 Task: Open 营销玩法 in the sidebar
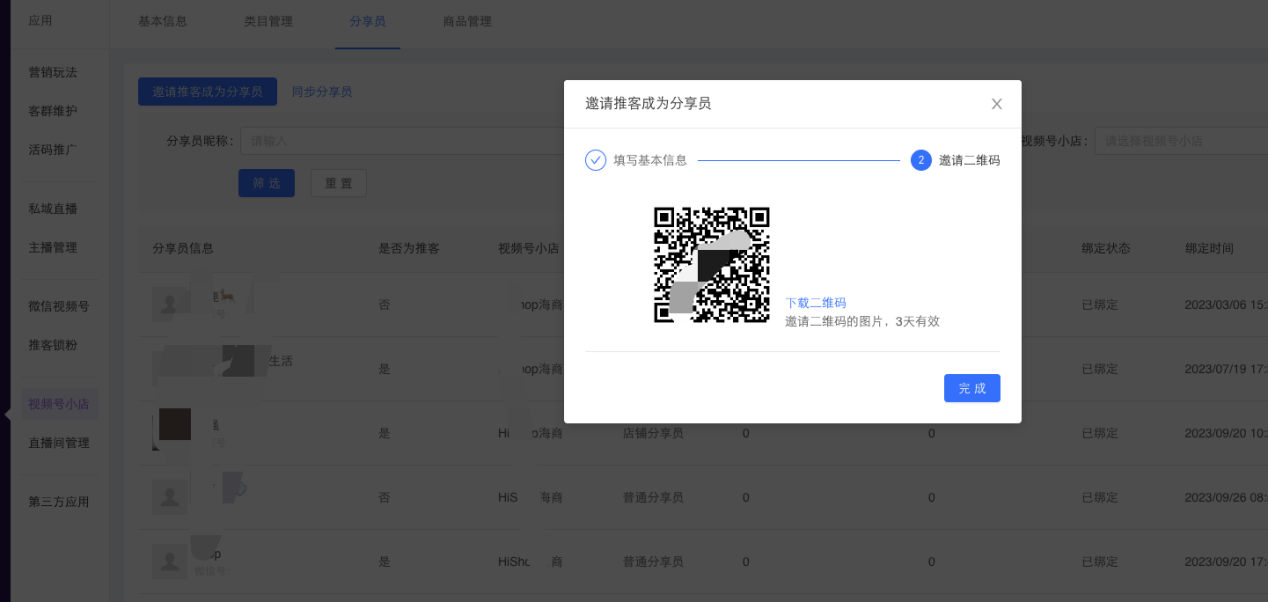coord(53,72)
